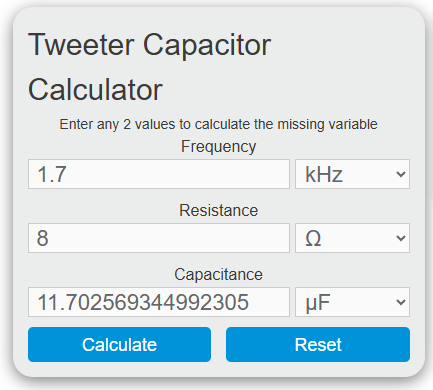Click the word Calculator in the heading
This screenshot has height=390, width=433.
pos(95,90)
